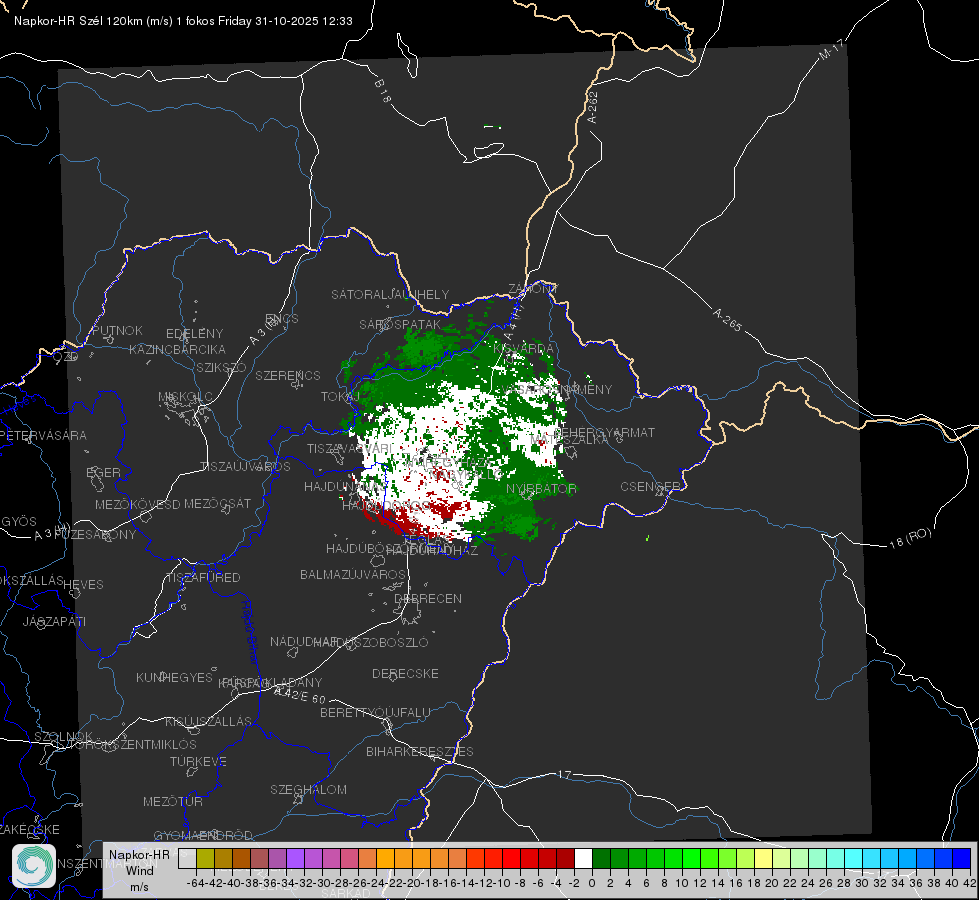Click the 18 (RO) road label
The width and height of the screenshot is (979, 900).
(x=910, y=538)
